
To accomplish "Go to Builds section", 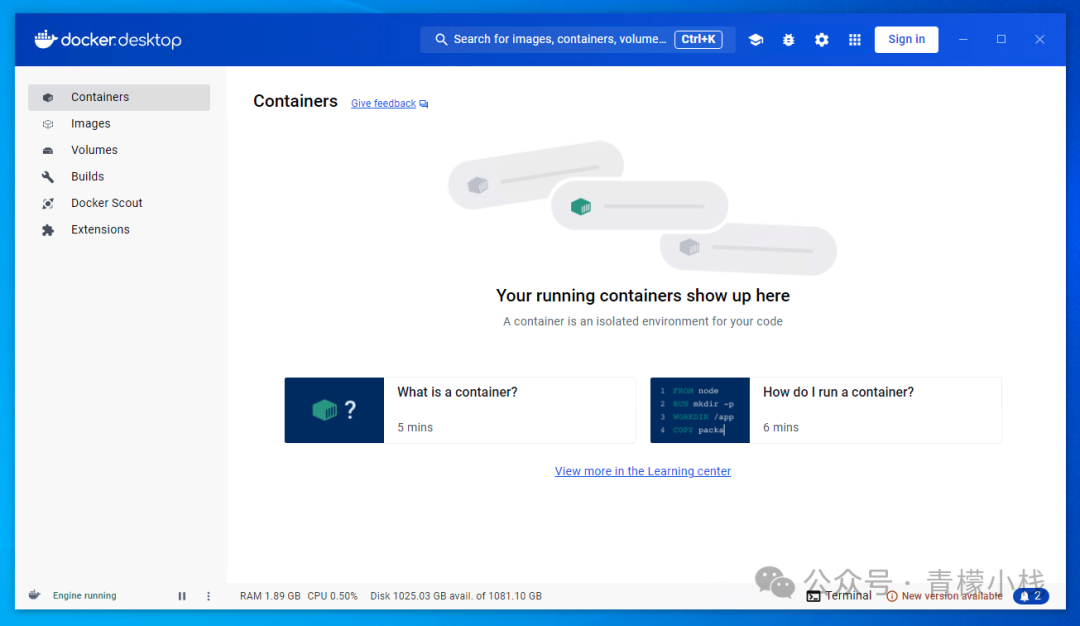I will (87, 177).
